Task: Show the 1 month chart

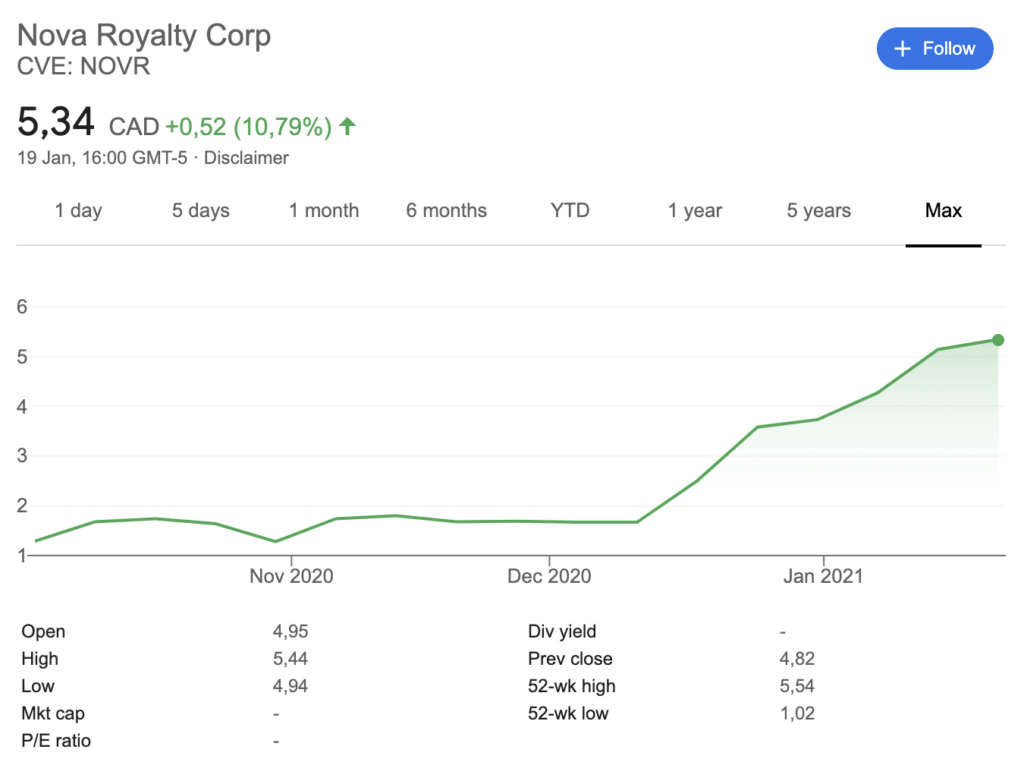Action: click(324, 211)
